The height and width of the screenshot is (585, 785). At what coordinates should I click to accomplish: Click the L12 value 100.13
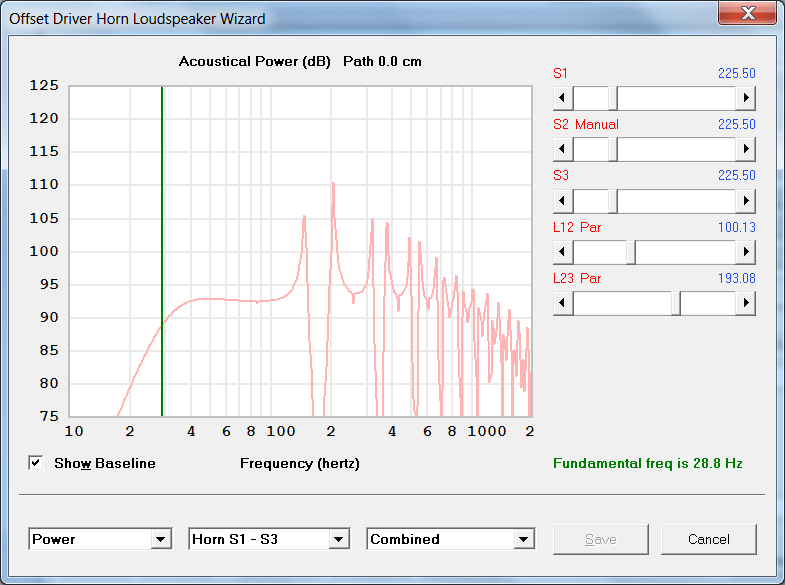point(736,227)
